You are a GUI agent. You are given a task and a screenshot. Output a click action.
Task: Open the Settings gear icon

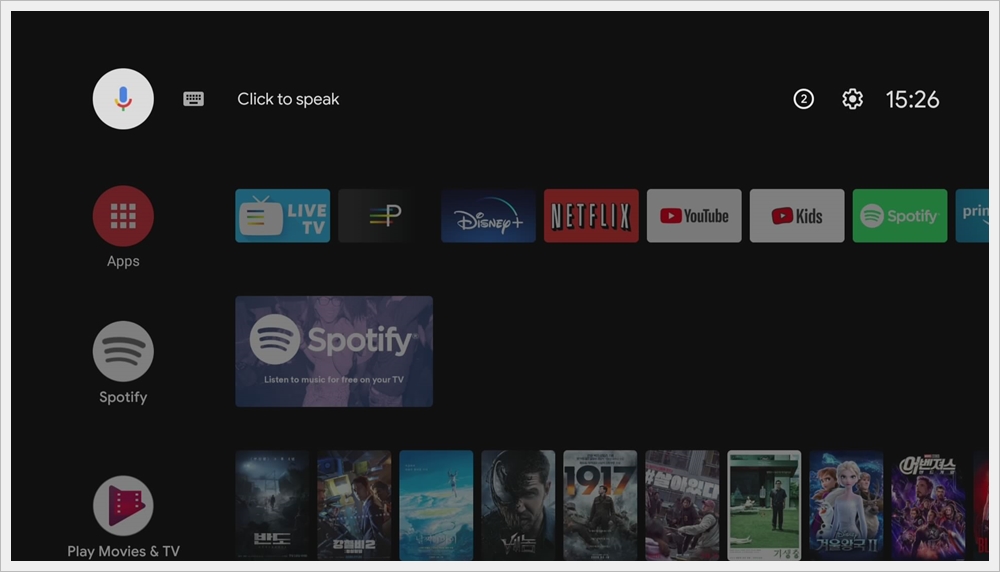(x=853, y=99)
